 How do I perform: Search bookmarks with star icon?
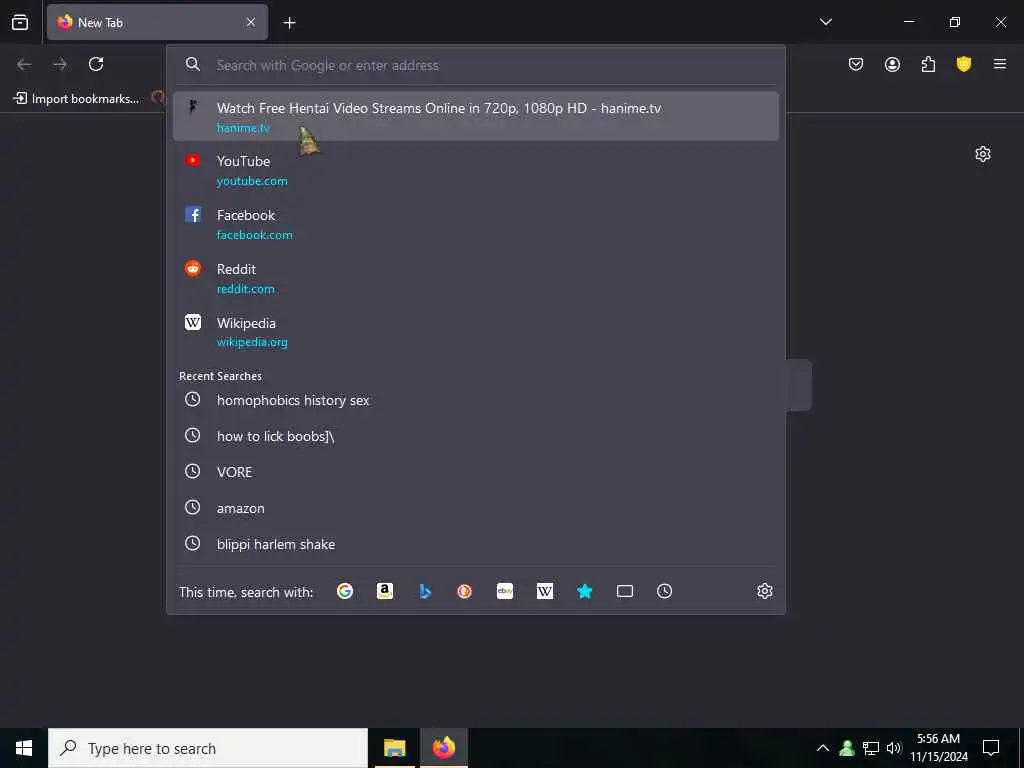pos(584,591)
